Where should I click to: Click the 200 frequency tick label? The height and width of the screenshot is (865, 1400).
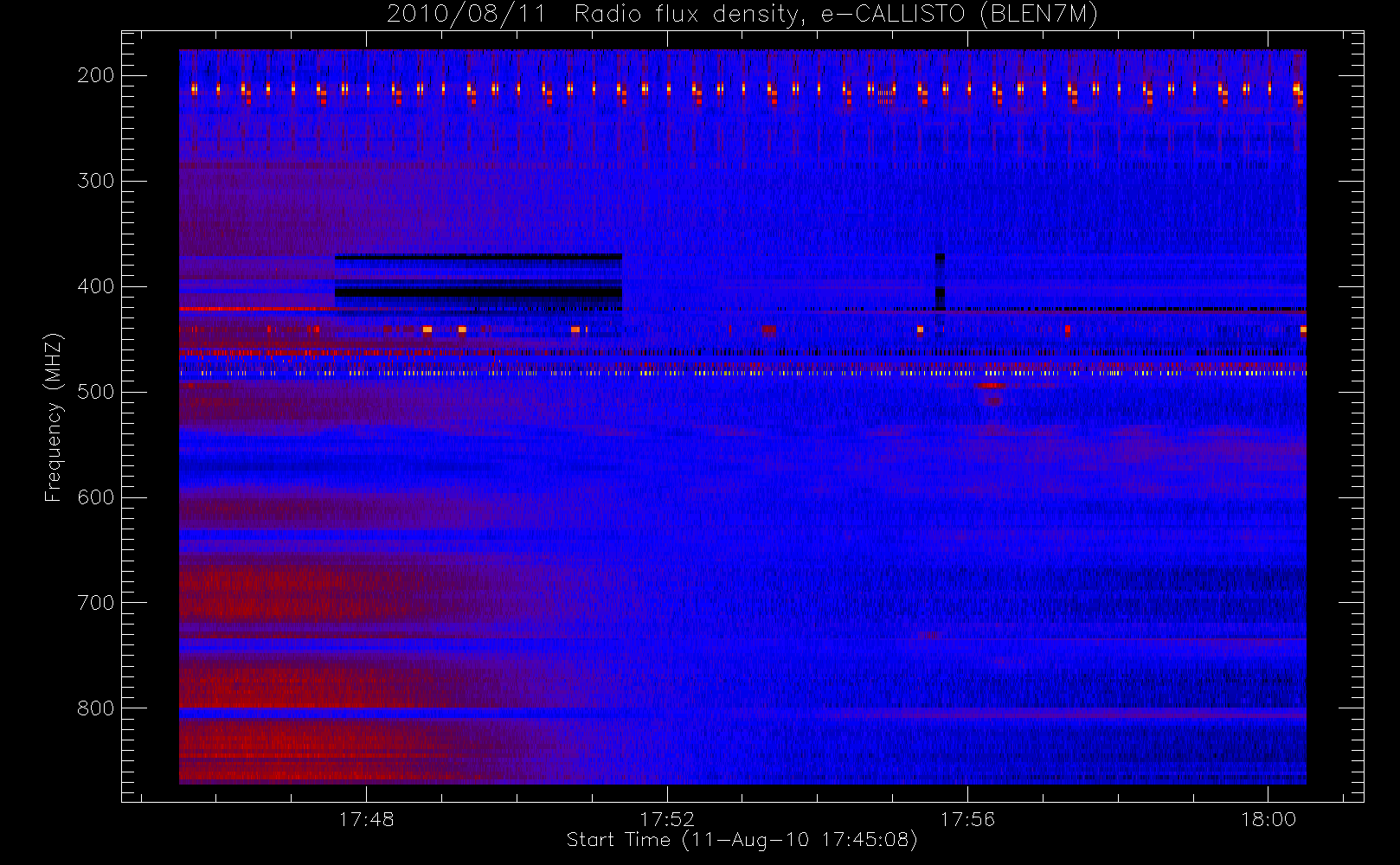(96, 75)
